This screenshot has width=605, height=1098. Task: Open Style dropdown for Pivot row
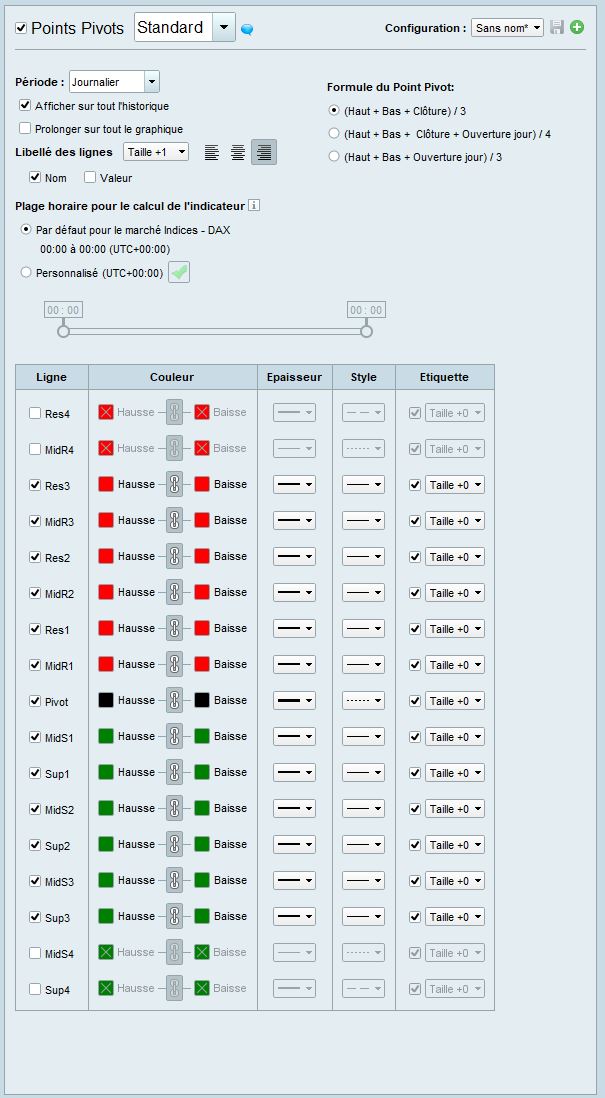[363, 700]
